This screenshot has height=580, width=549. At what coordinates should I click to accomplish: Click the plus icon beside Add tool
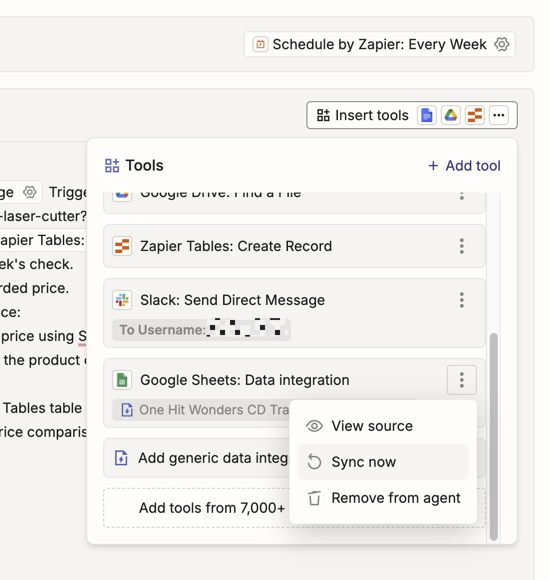433,166
